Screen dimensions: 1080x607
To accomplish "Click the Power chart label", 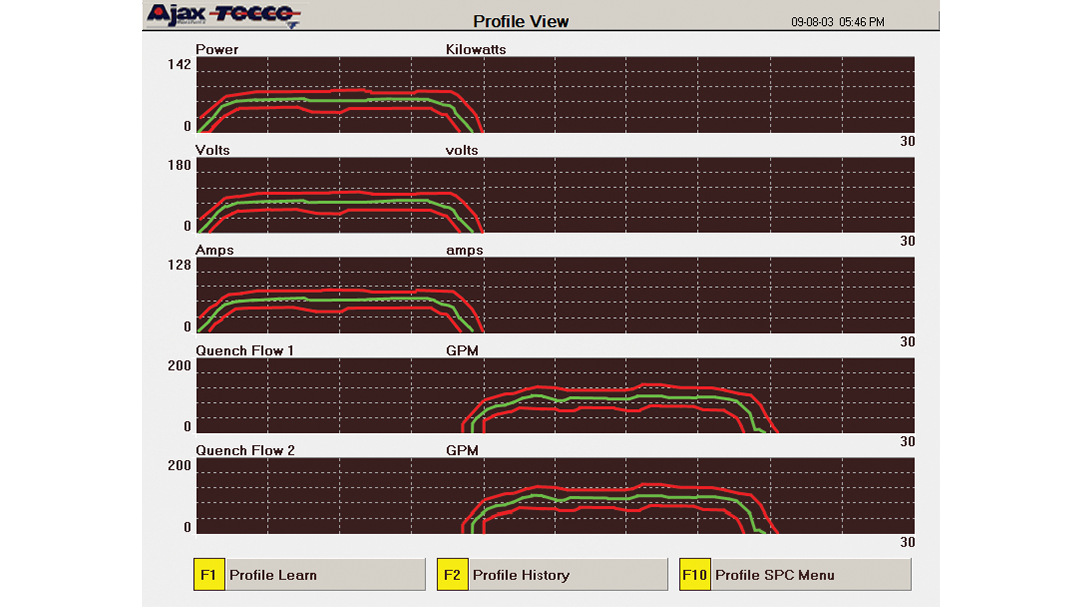I will pyautogui.click(x=217, y=50).
